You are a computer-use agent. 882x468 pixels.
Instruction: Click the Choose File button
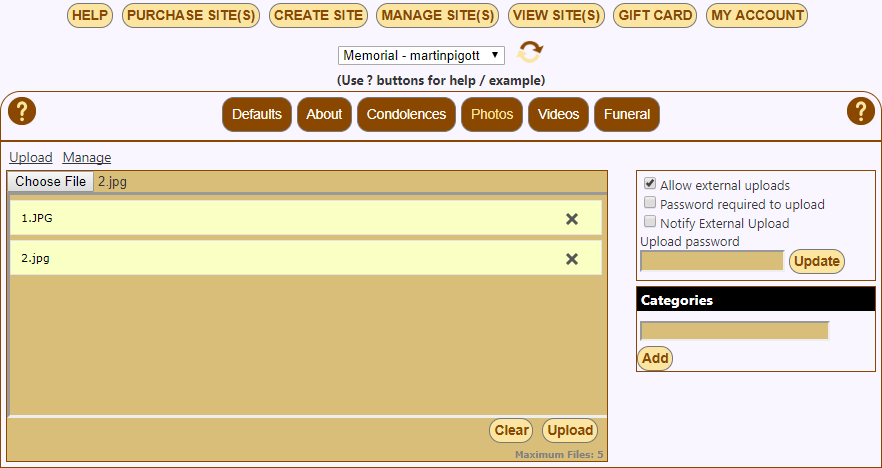point(51,182)
